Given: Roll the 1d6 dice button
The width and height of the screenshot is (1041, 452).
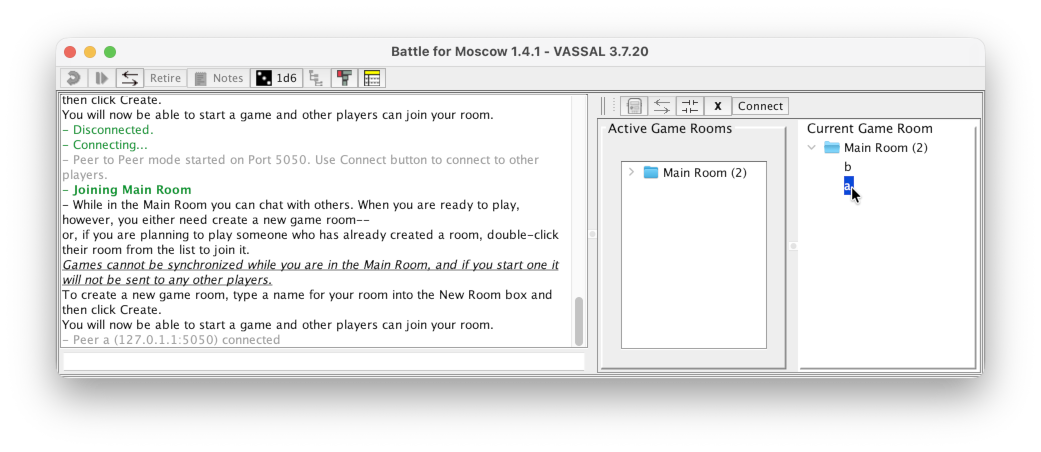Looking at the screenshot, I should pos(275,78).
